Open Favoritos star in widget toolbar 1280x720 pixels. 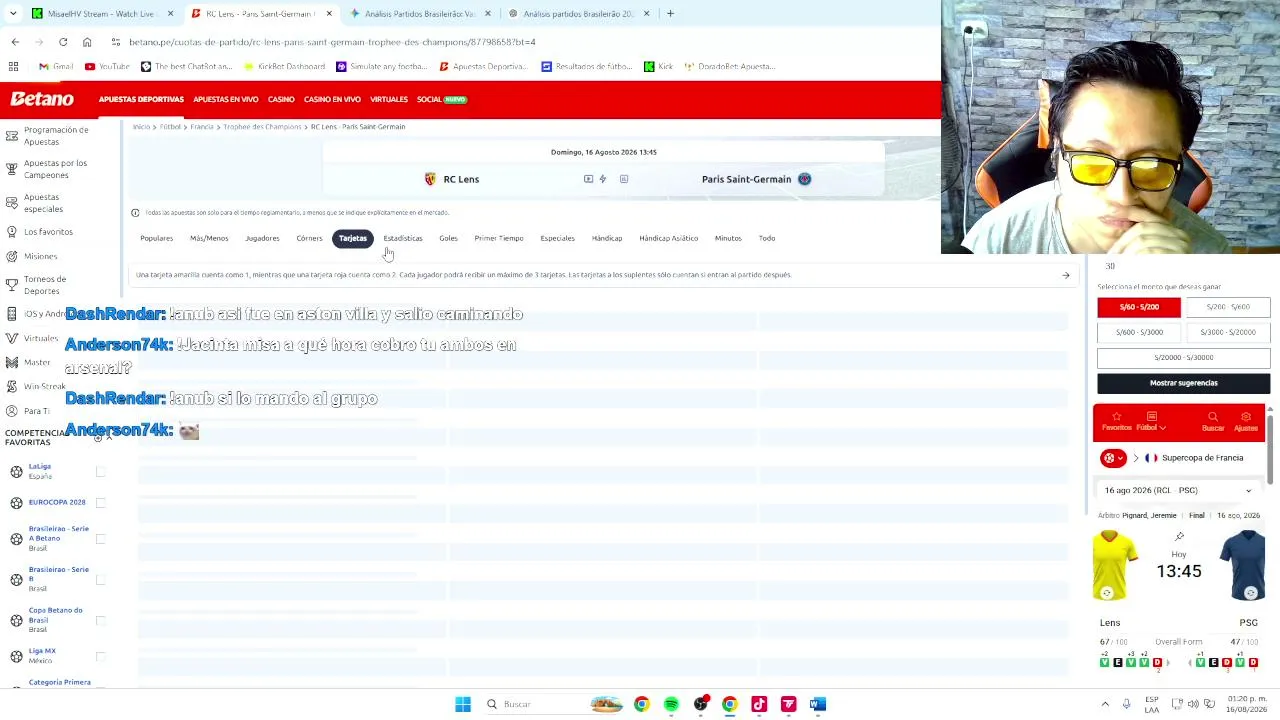[1117, 422]
